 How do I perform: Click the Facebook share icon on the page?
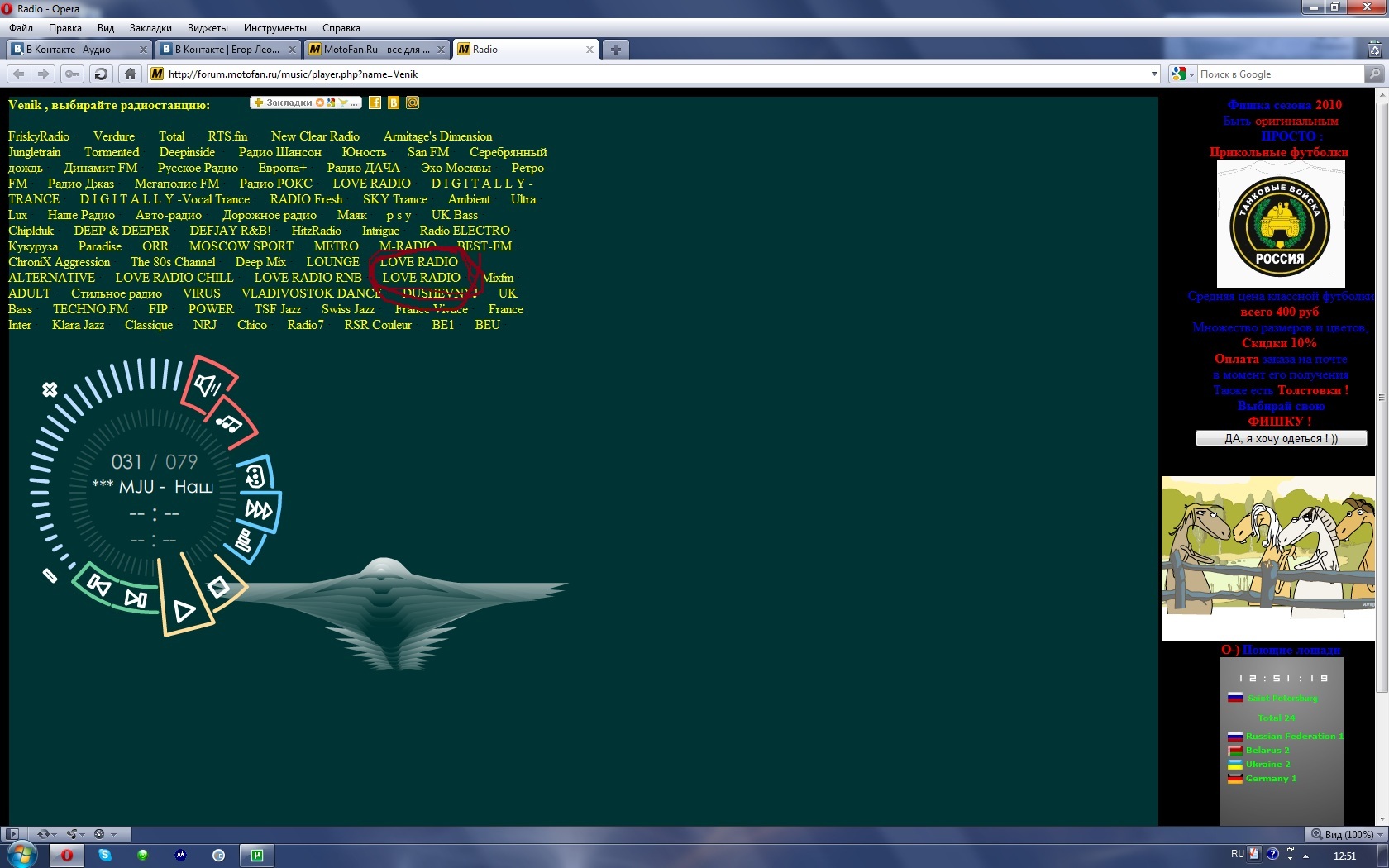pos(375,103)
